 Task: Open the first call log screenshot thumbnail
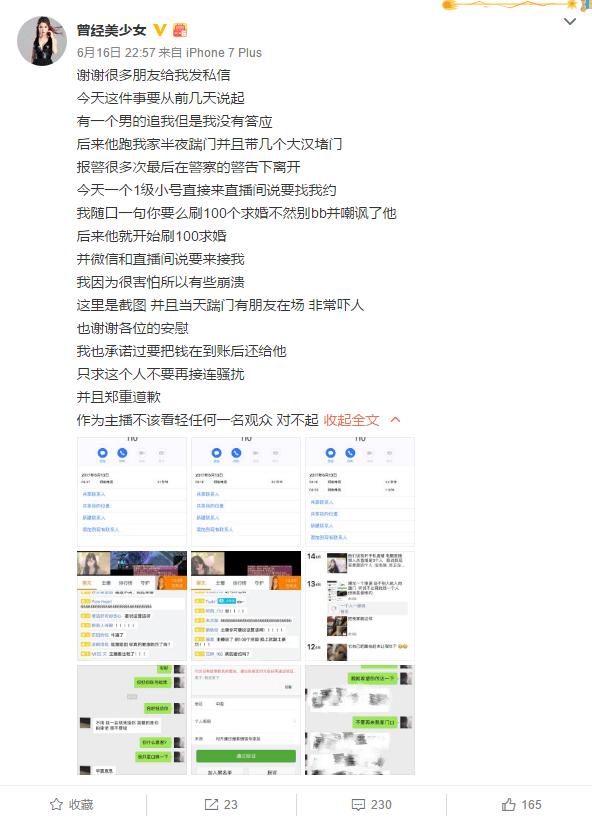point(132,492)
